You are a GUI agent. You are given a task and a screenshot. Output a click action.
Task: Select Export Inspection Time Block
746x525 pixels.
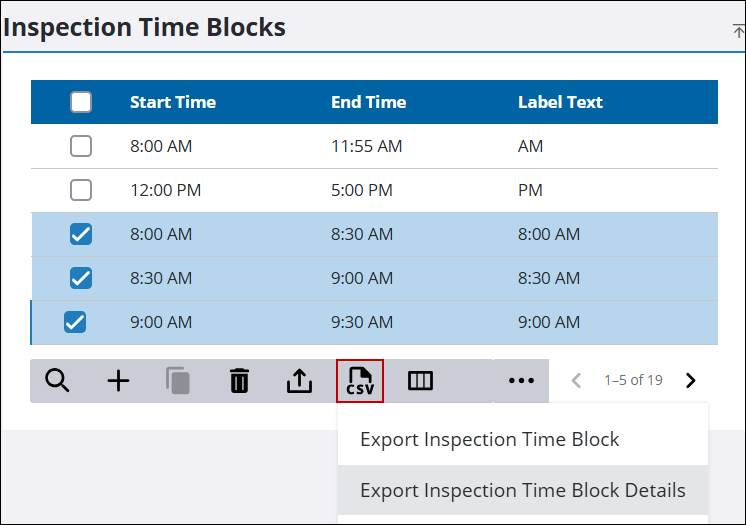(490, 440)
